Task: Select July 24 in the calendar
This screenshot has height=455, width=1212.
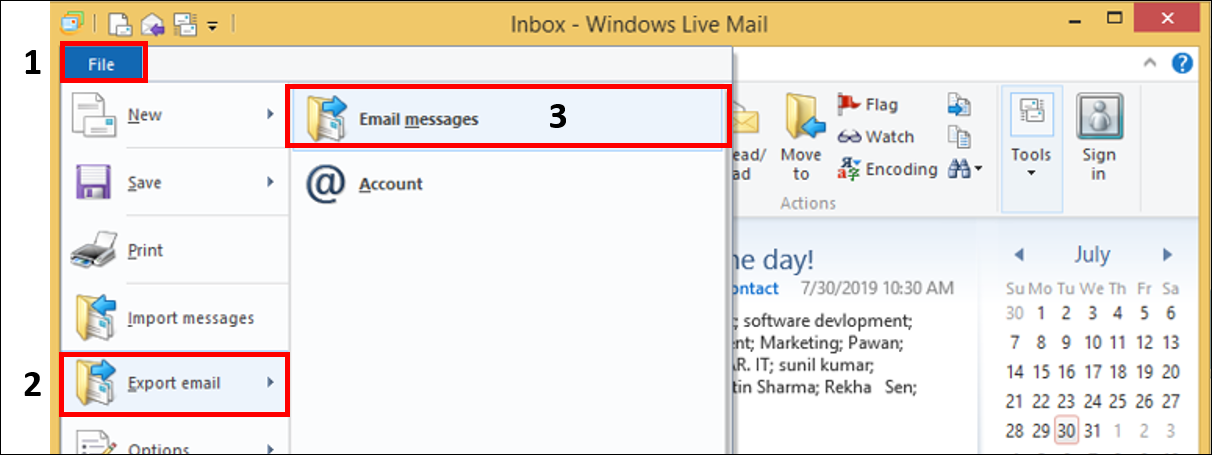Action: click(1092, 401)
